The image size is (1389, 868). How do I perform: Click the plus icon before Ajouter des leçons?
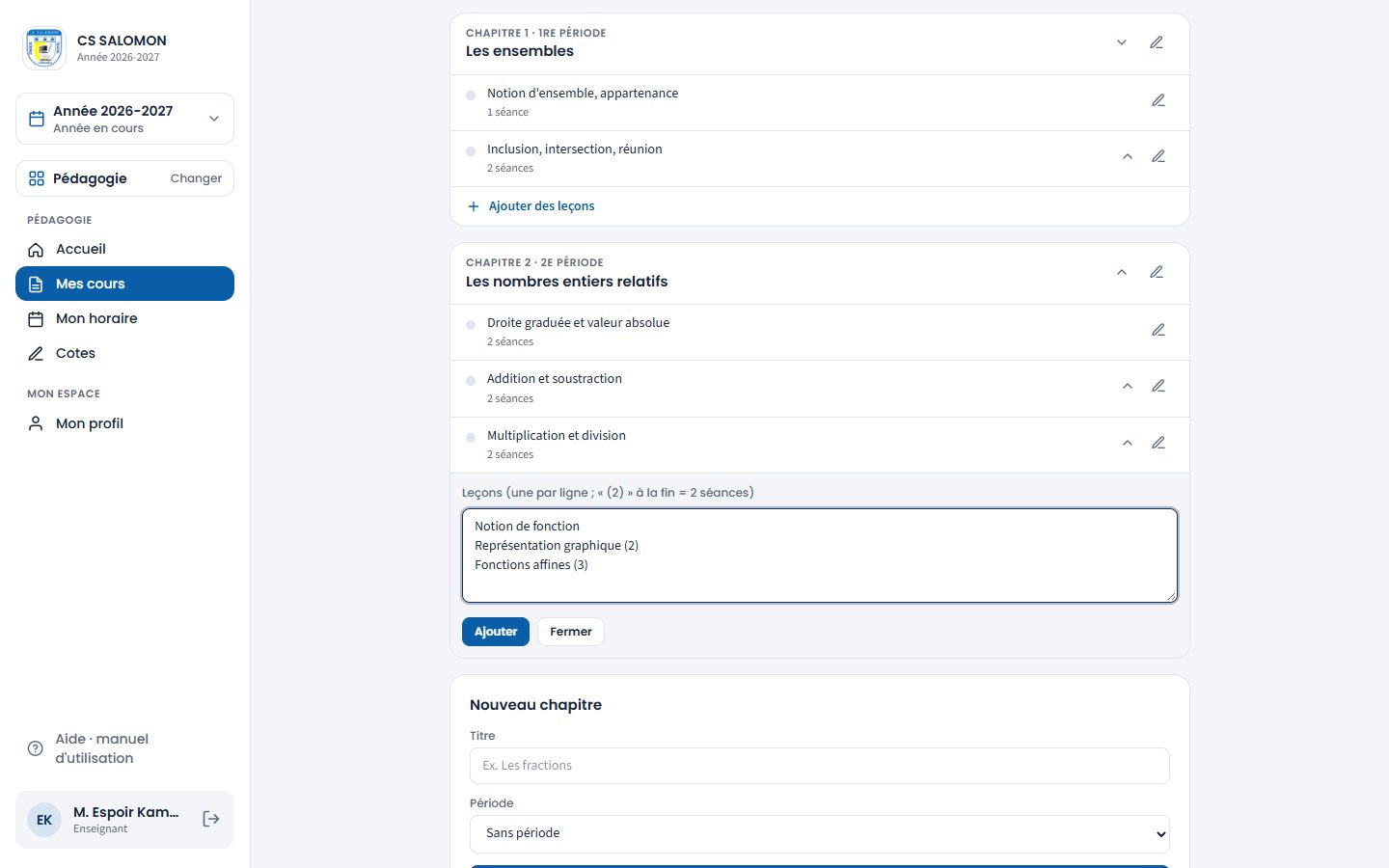click(x=474, y=206)
